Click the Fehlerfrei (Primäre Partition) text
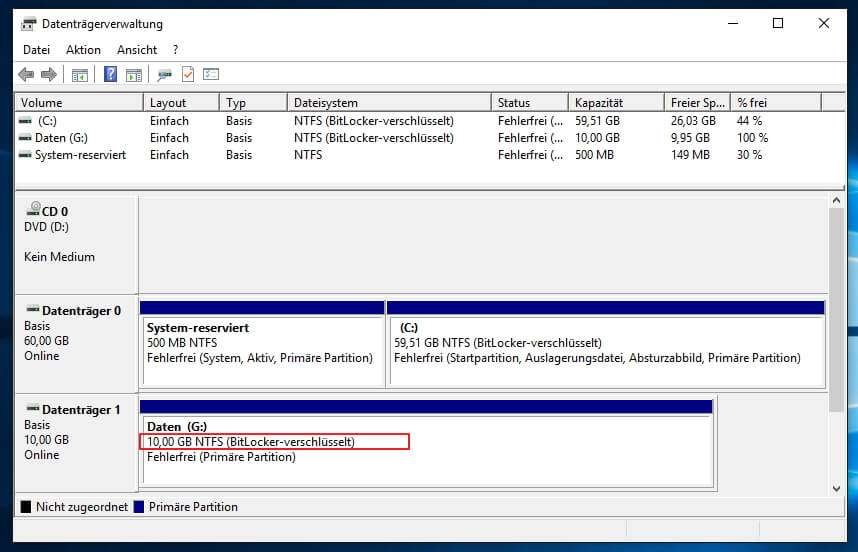 221,457
